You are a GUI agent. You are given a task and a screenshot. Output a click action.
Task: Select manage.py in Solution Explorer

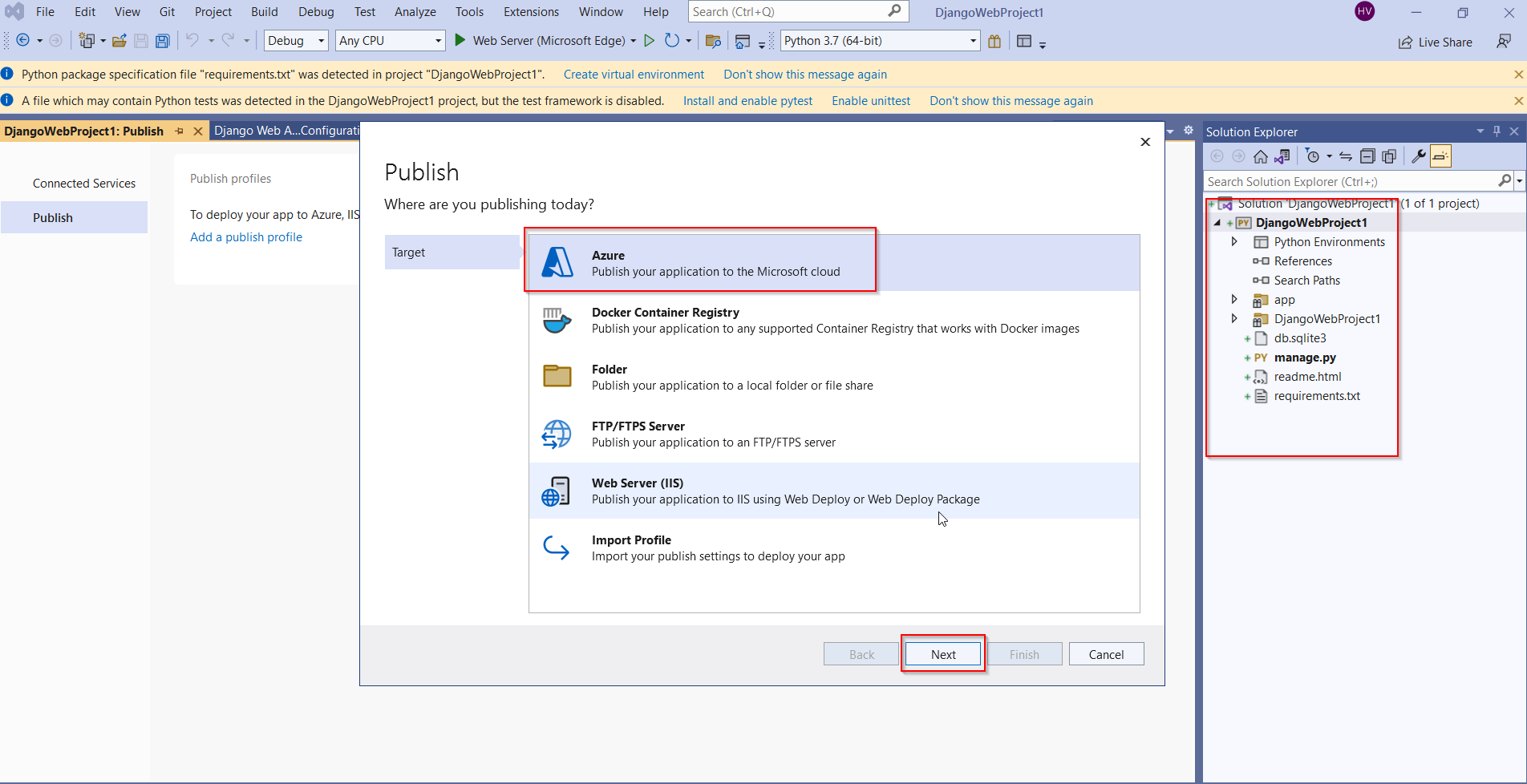point(1305,358)
